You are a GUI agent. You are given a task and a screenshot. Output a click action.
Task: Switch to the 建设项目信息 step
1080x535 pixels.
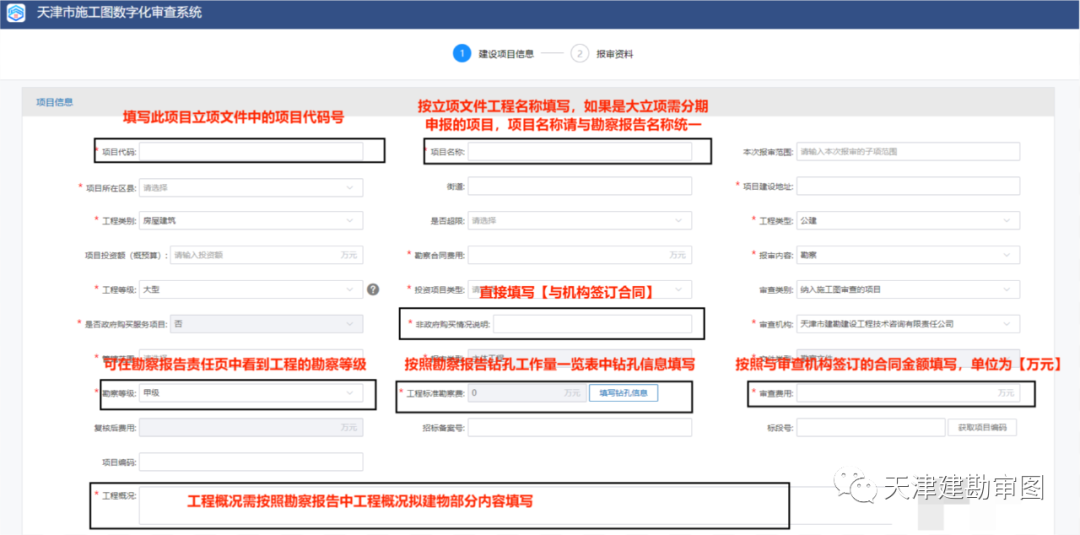pos(493,54)
